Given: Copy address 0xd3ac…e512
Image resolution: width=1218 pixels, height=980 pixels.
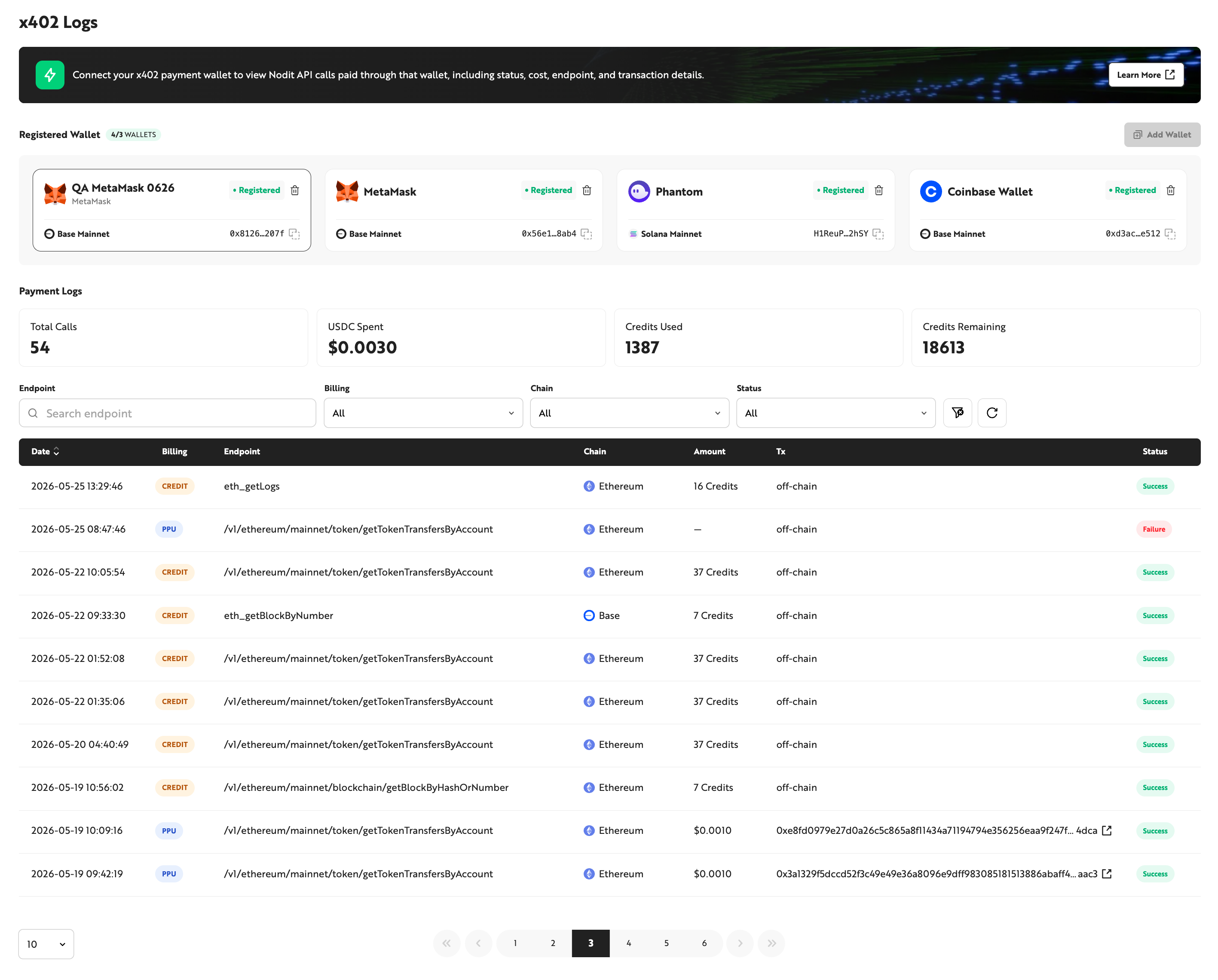Looking at the screenshot, I should tap(1171, 234).
